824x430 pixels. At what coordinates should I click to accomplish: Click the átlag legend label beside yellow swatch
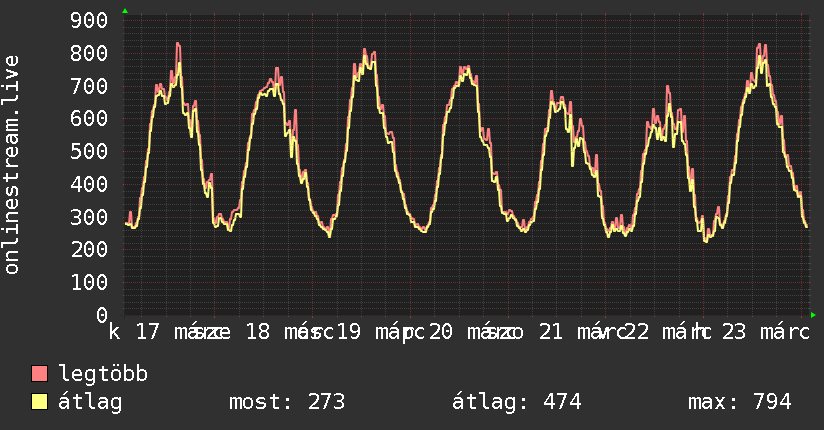90,402
